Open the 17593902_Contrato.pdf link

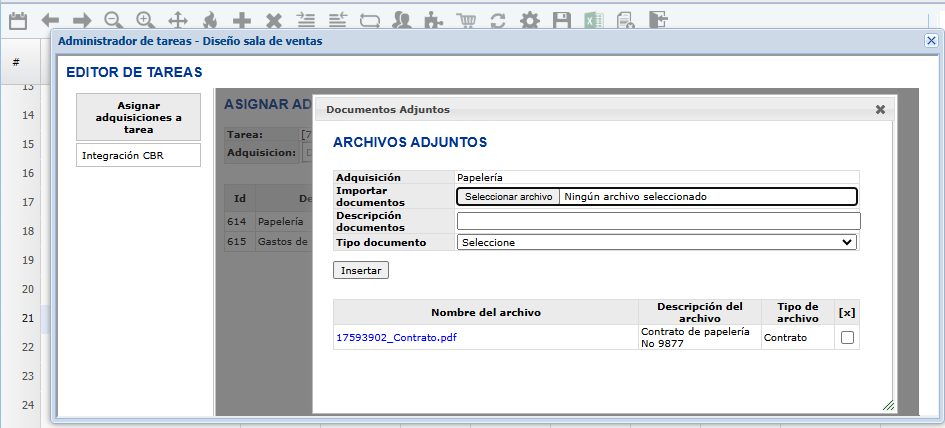point(397,338)
